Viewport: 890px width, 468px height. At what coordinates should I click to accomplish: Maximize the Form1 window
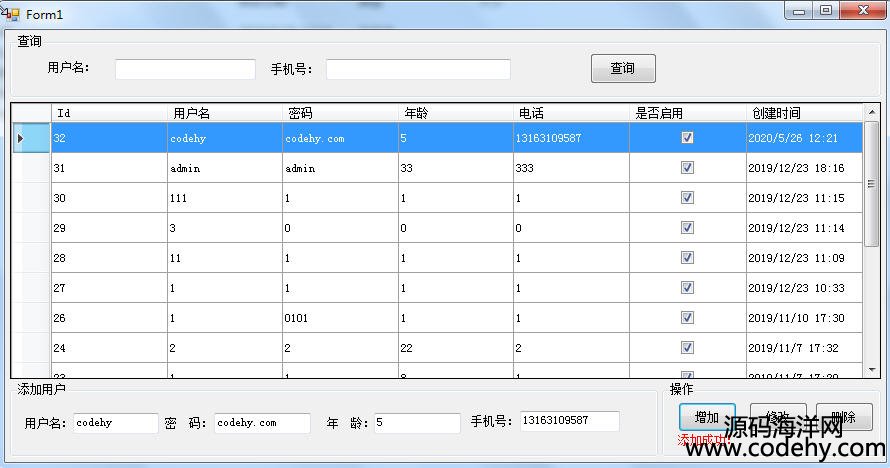[826, 11]
